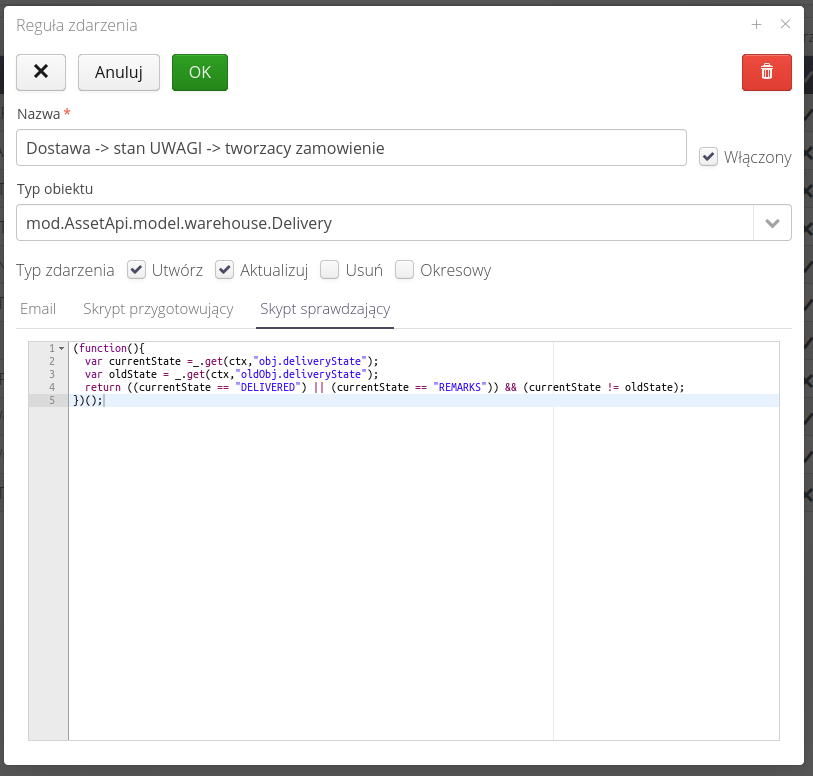
Task: Click the Typ obiektu combo box field
Action: tap(385, 223)
